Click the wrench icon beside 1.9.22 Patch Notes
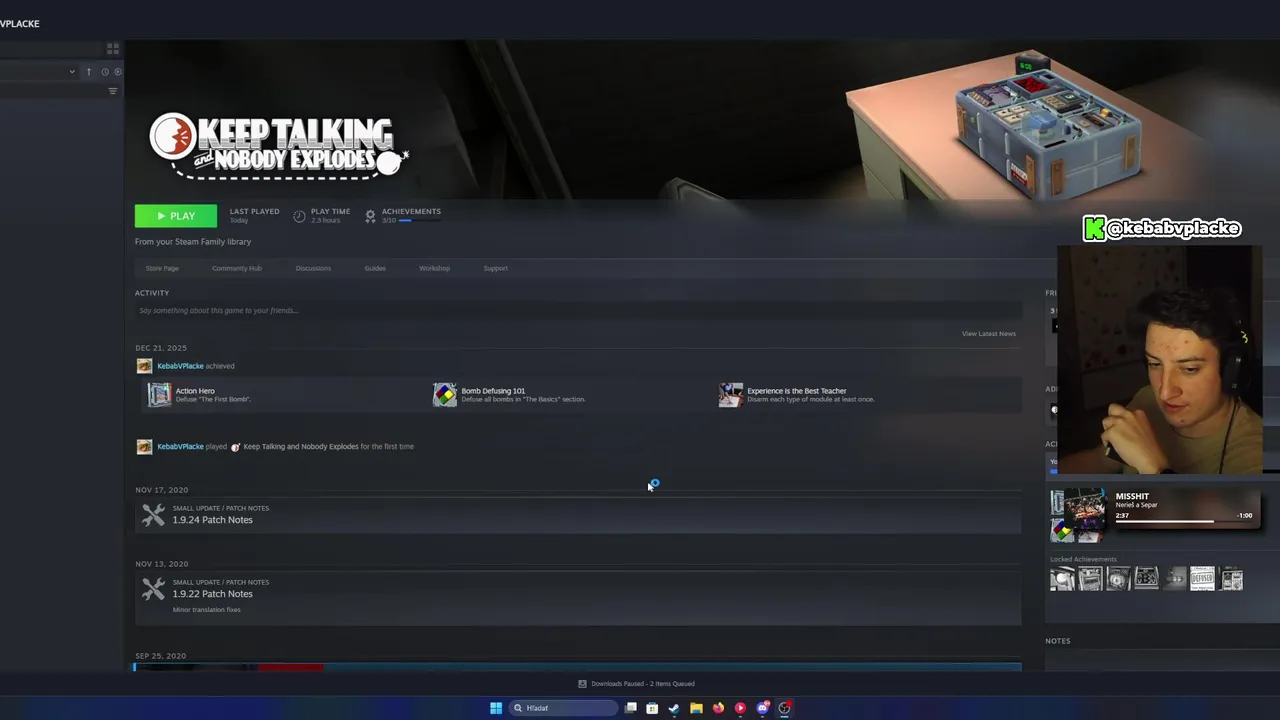 pos(153,590)
